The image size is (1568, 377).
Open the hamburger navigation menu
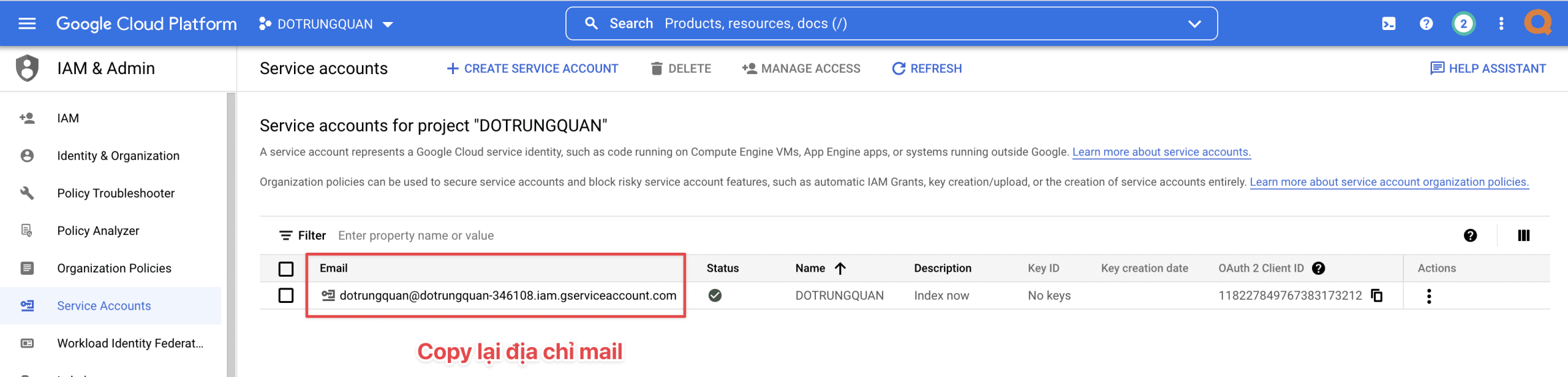[x=27, y=24]
